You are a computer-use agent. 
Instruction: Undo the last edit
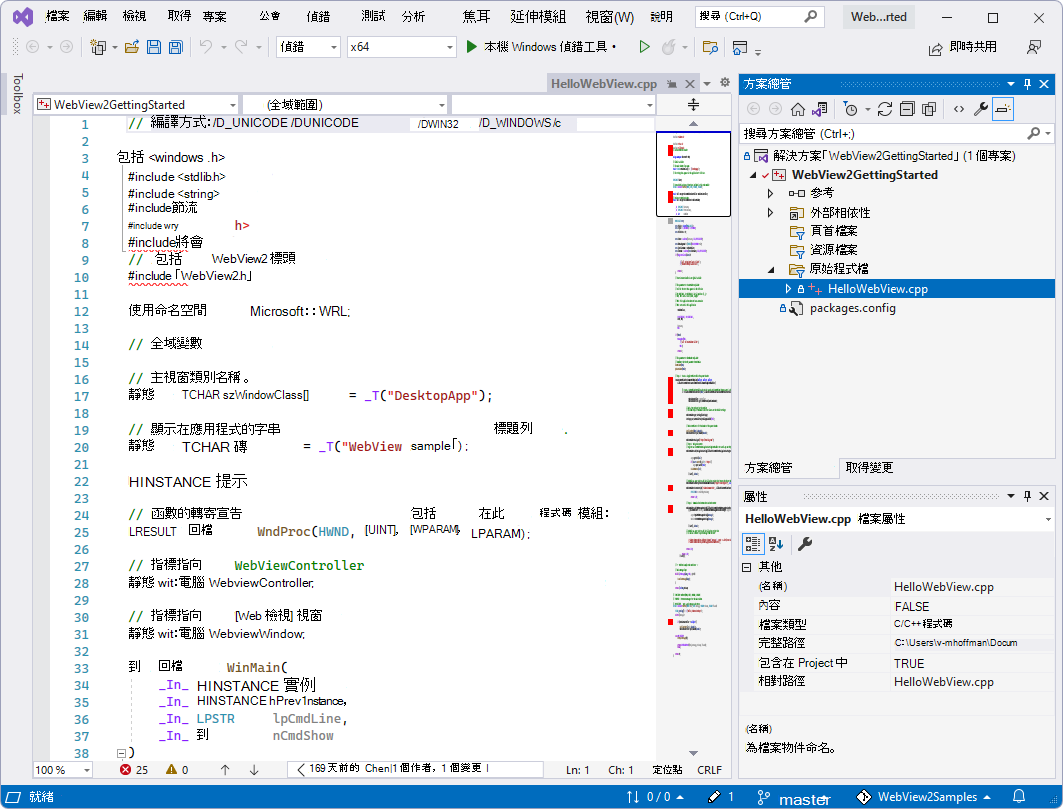205,47
